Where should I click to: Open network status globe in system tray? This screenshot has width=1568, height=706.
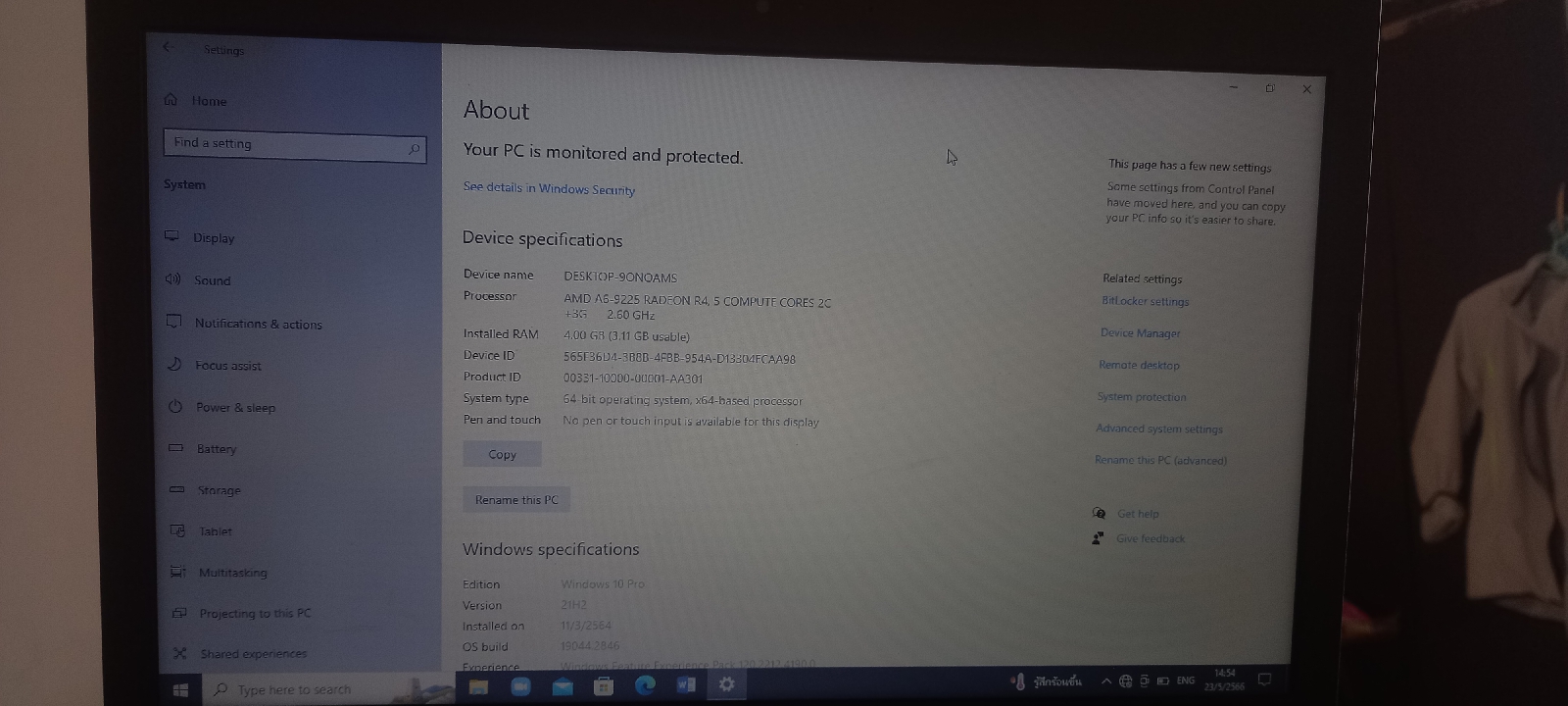pos(1125,681)
